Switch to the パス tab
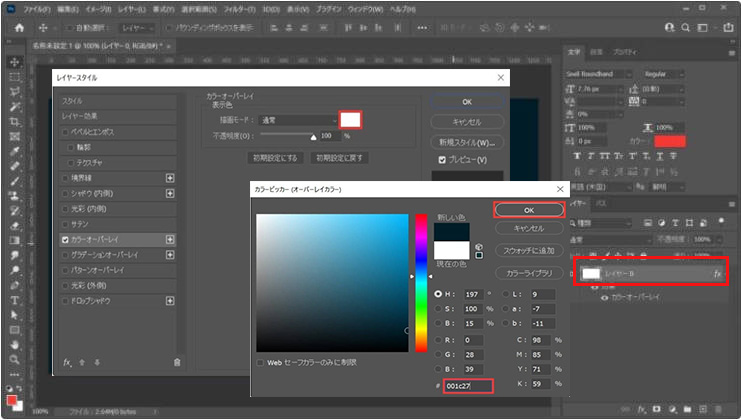 (x=601, y=204)
